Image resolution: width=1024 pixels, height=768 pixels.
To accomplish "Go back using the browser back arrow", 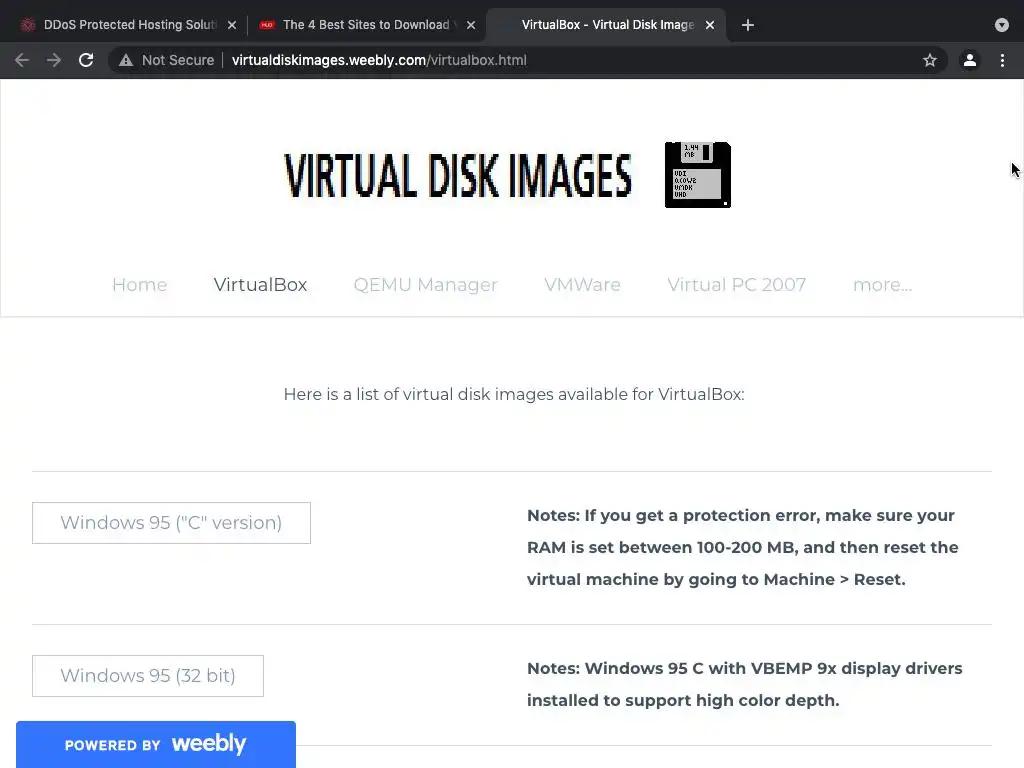I will [22, 60].
